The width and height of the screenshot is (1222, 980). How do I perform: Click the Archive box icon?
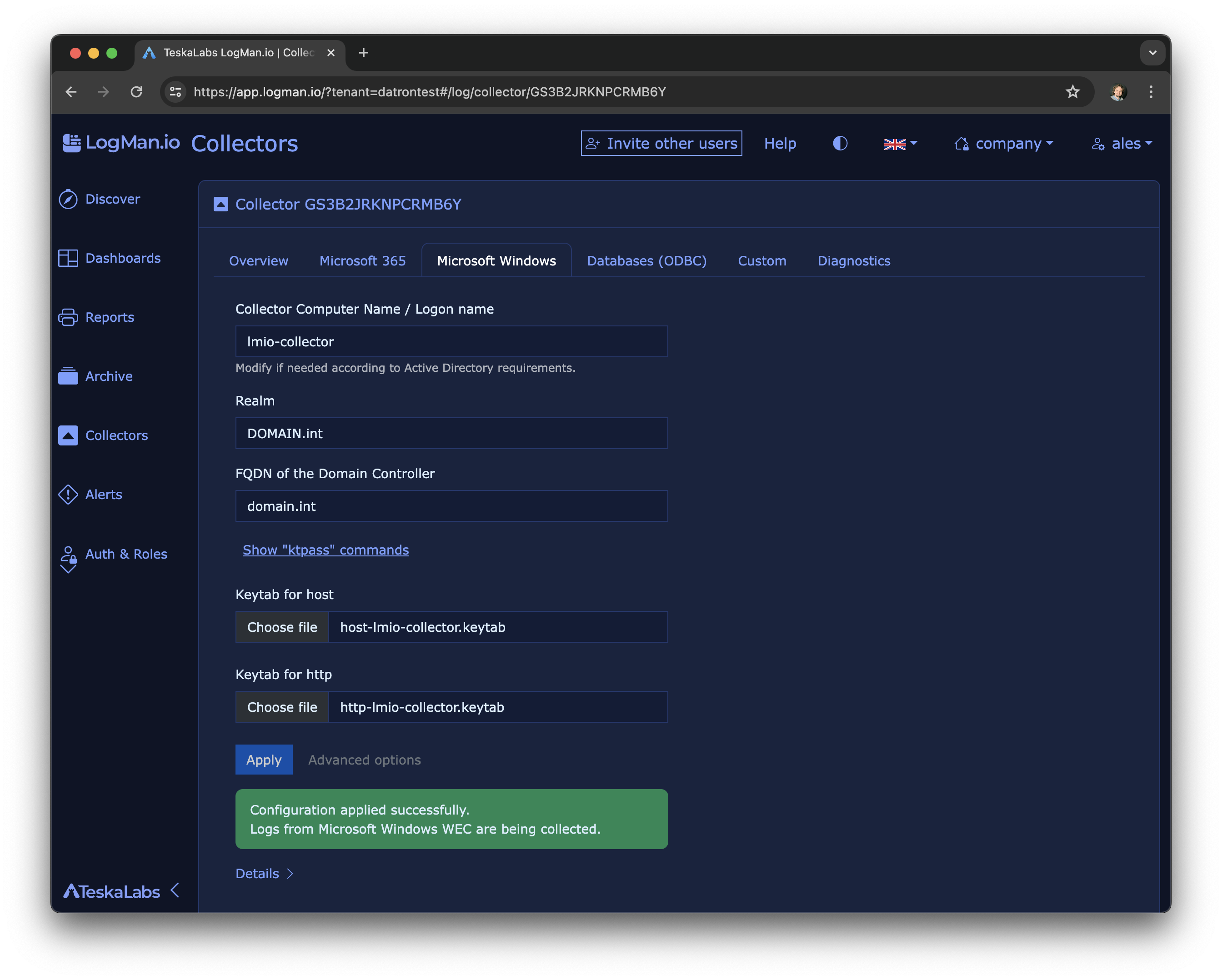pyautogui.click(x=68, y=376)
